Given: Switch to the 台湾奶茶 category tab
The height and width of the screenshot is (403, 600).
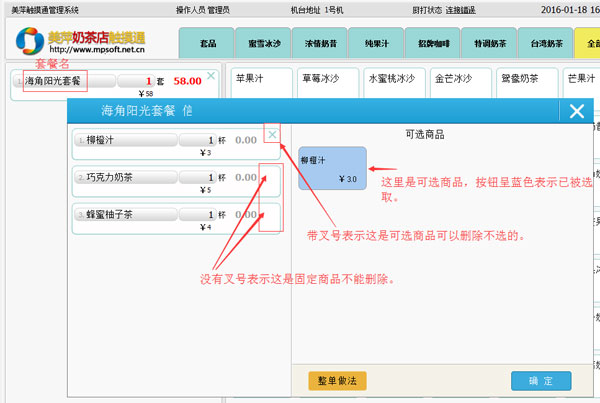Looking at the screenshot, I should pos(548,44).
